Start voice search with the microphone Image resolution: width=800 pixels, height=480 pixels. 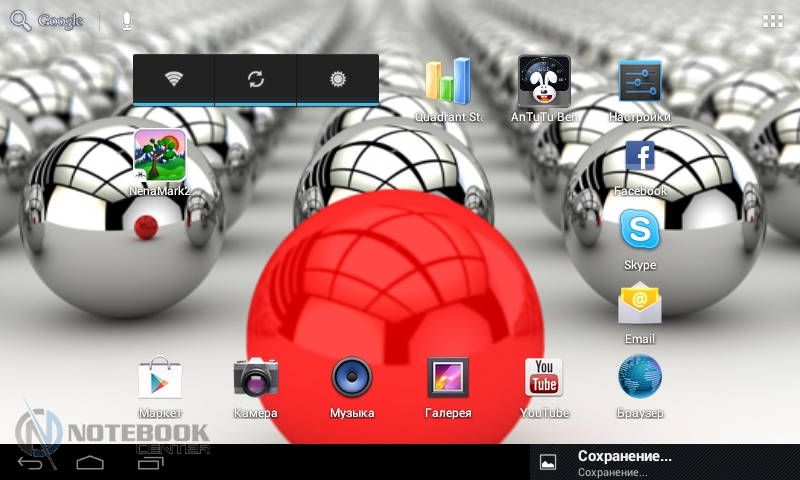127,20
